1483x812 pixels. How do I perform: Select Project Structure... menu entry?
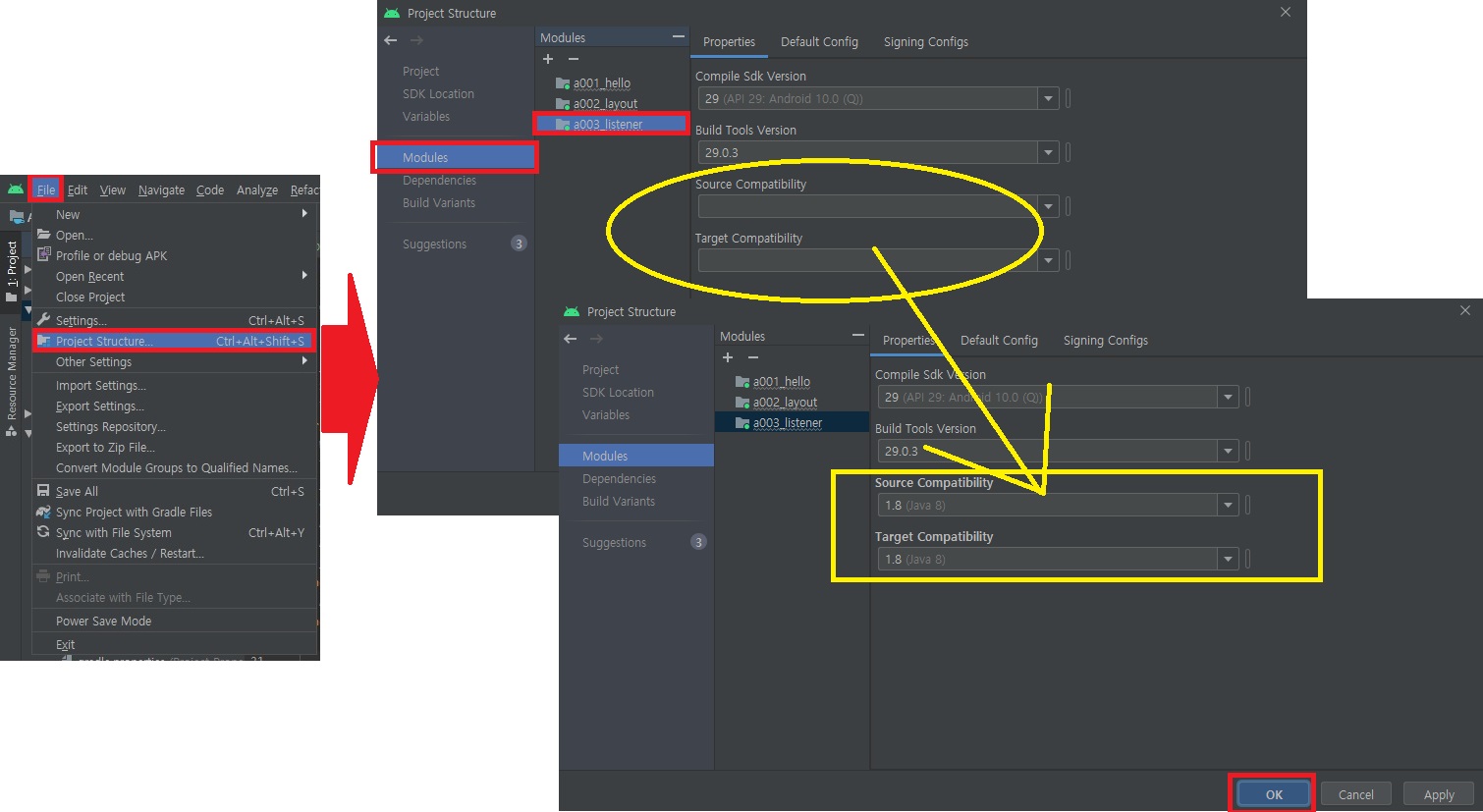pos(175,341)
